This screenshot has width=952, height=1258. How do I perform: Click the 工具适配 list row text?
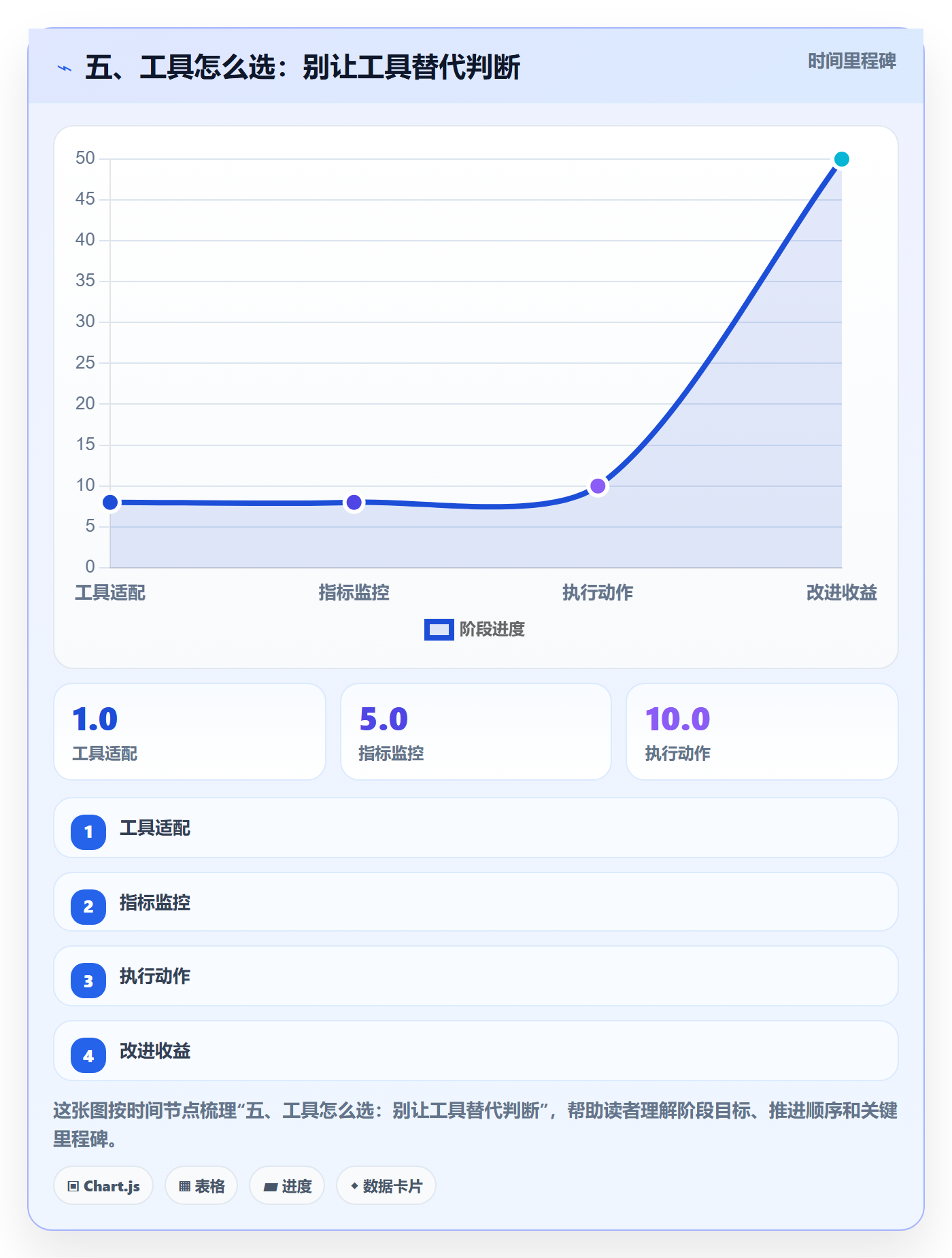pyautogui.click(x=155, y=828)
